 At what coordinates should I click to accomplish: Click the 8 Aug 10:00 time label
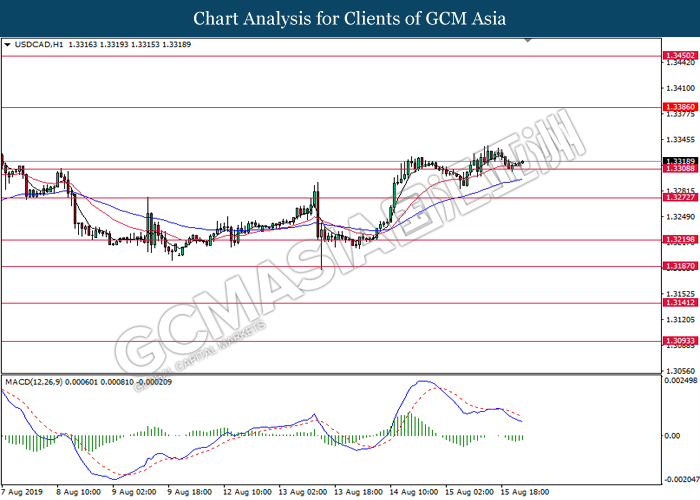(79, 492)
